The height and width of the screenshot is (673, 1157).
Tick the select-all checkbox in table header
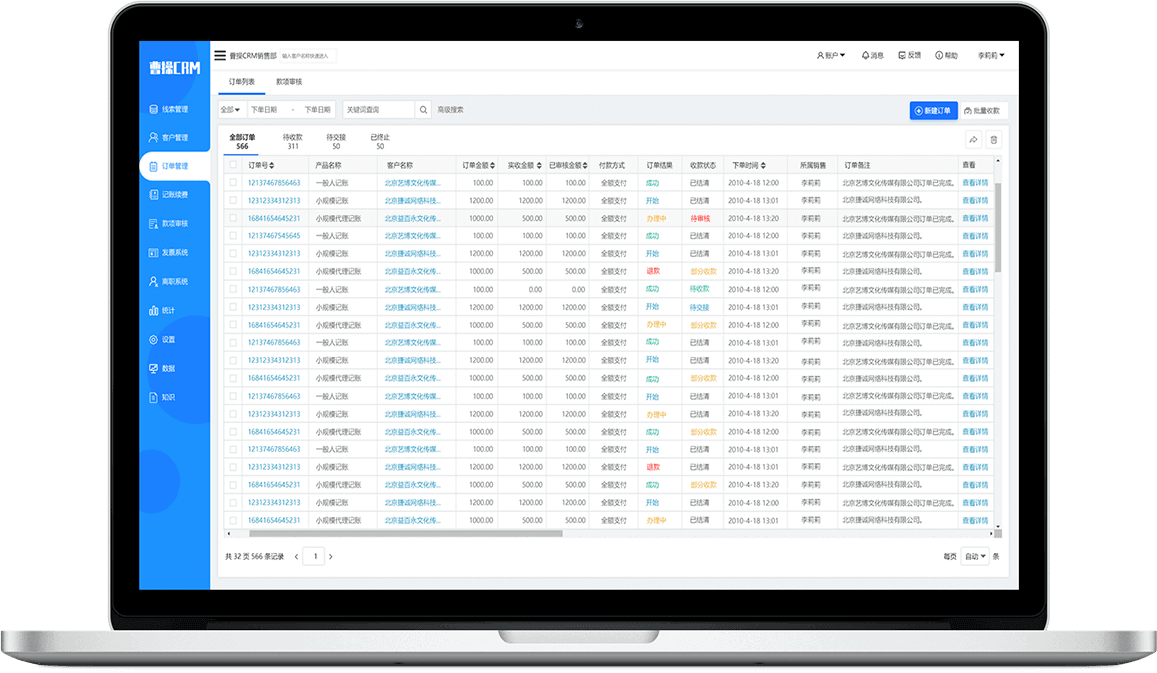233,165
